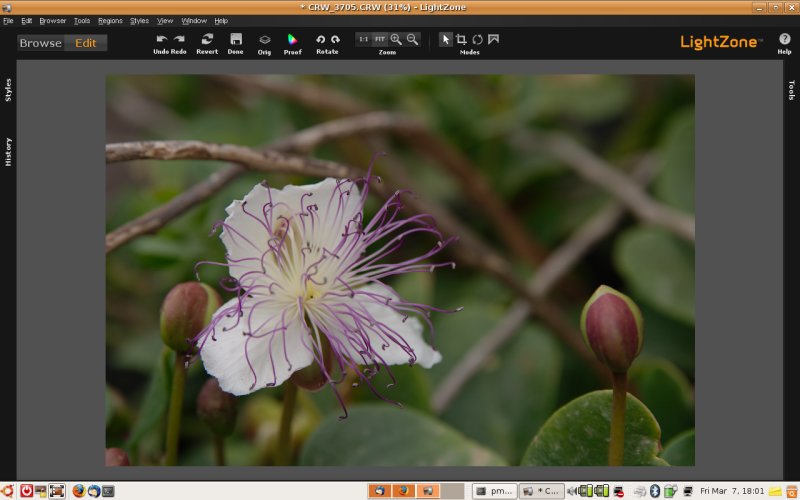This screenshot has height=500, width=800.
Task: Click the Redo arrow icon
Action: [x=179, y=39]
